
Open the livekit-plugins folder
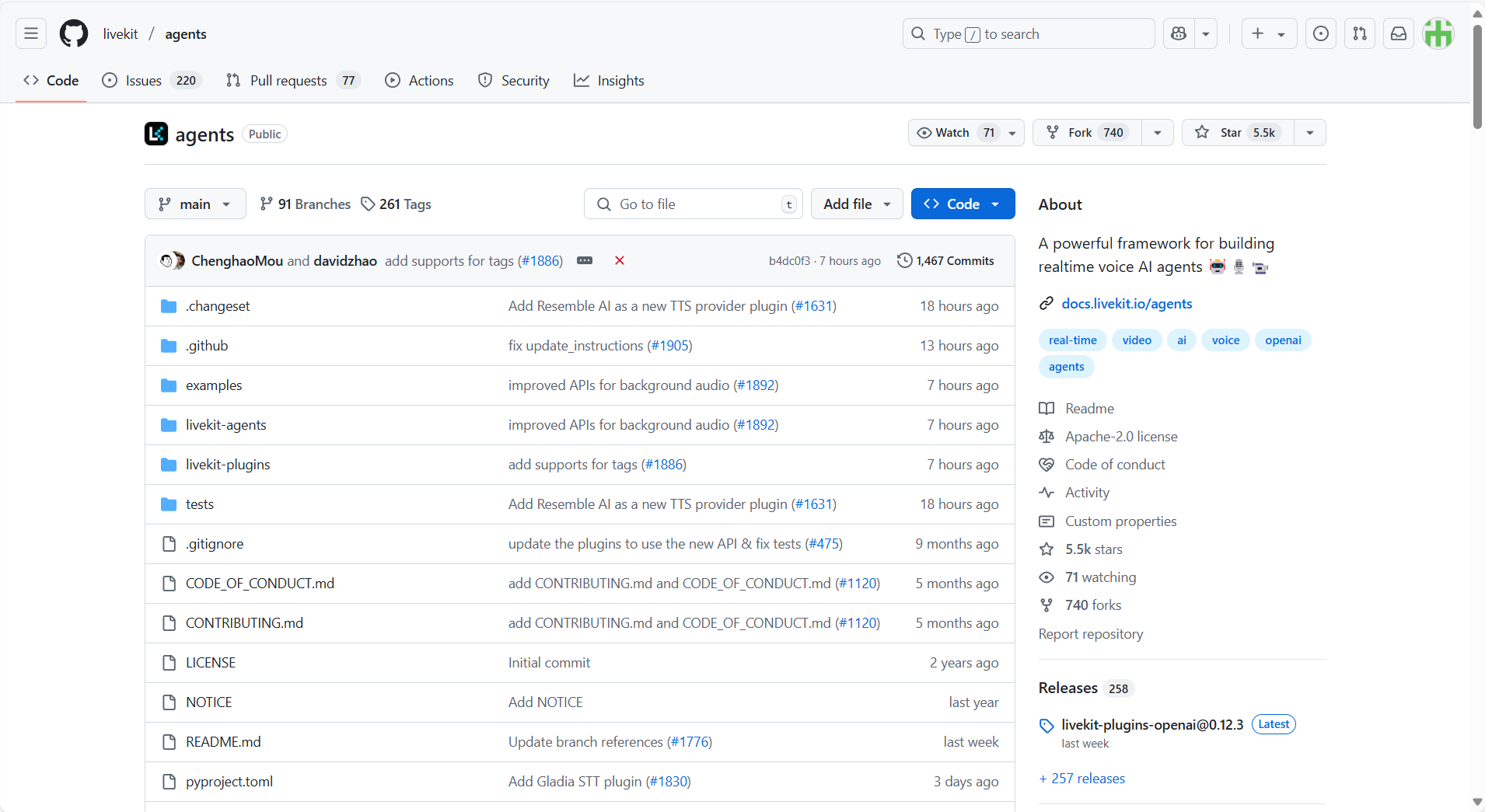tap(228, 465)
